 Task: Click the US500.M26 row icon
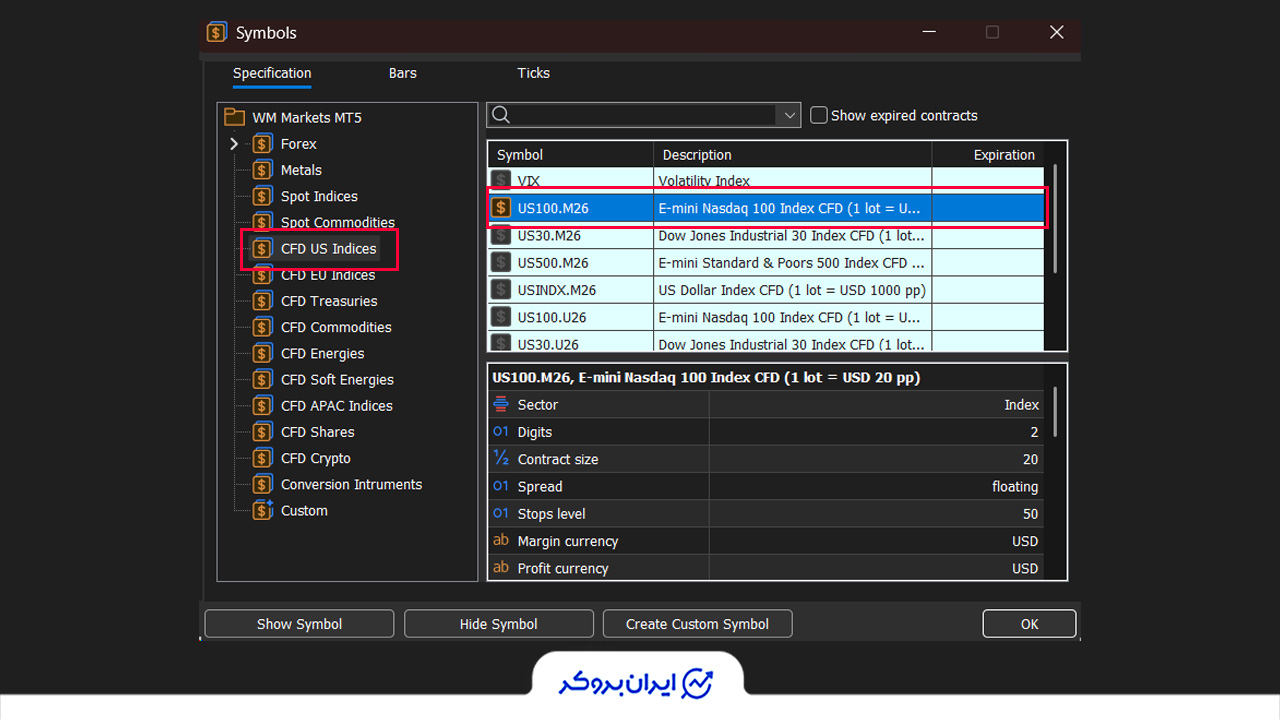coord(501,263)
